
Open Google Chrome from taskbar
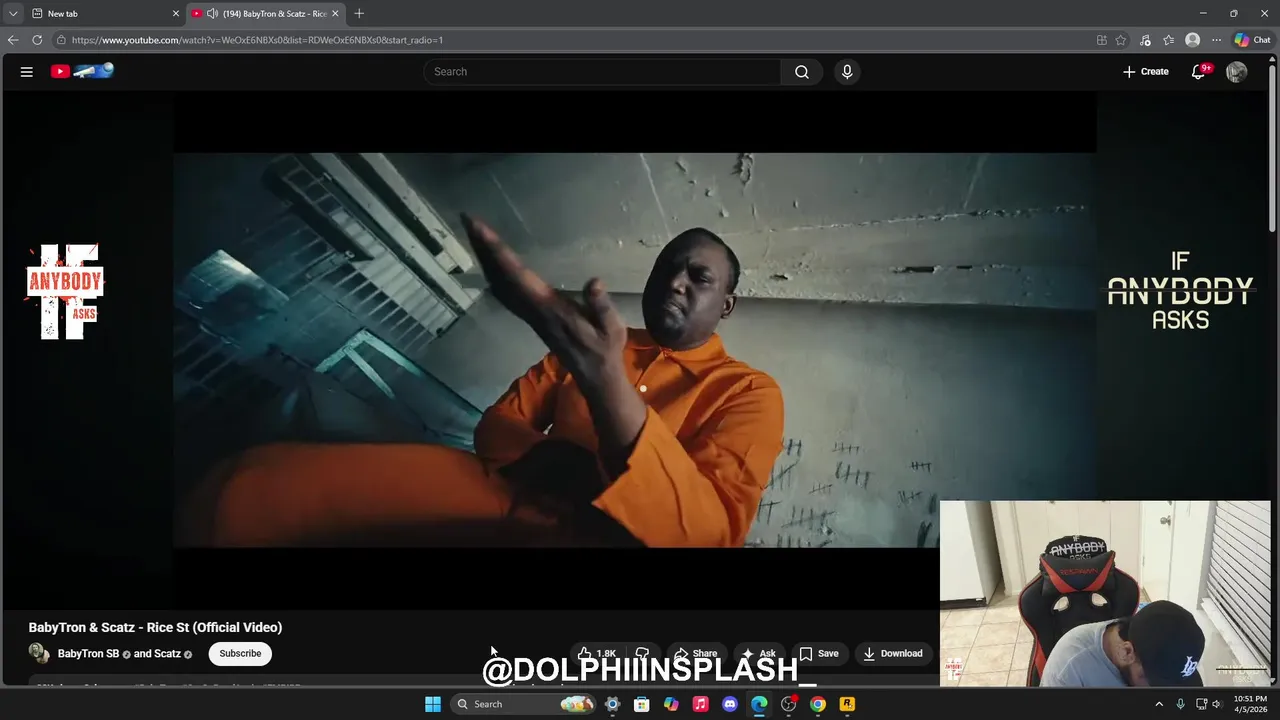(818, 704)
